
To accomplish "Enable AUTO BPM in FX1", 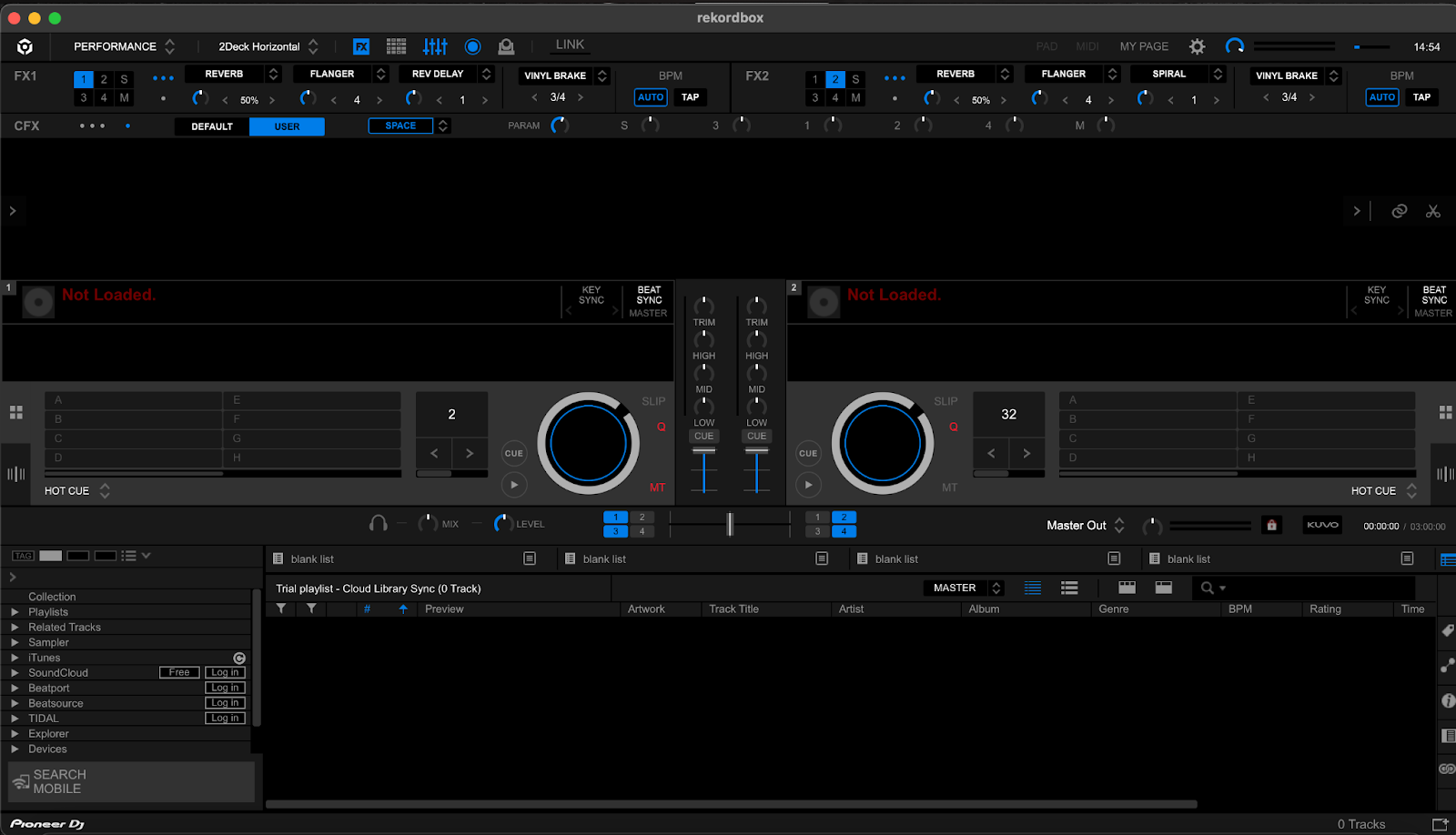I will tap(651, 97).
